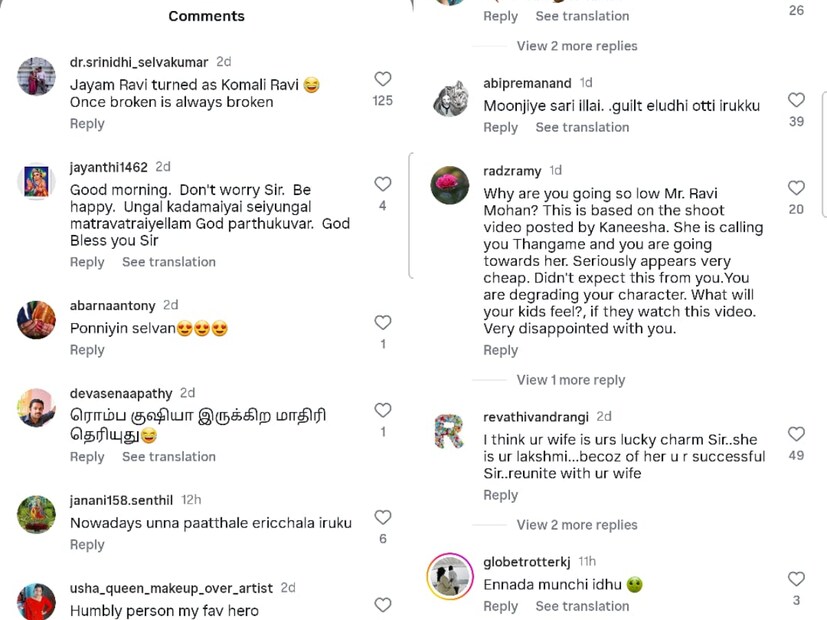Like abarnaantony's Ponniyin selvan comment

pos(383,322)
